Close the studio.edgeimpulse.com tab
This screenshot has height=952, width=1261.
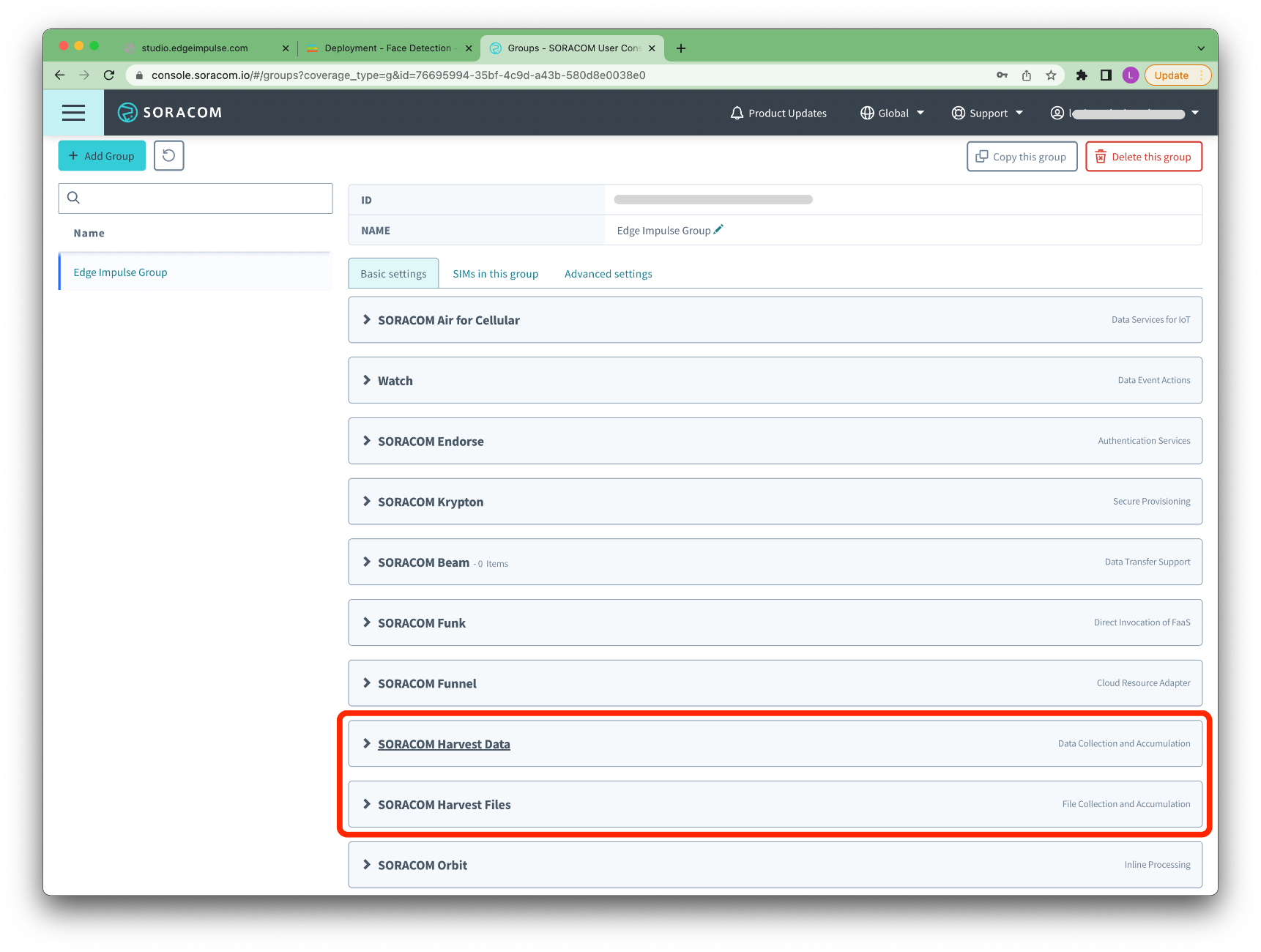point(286,48)
